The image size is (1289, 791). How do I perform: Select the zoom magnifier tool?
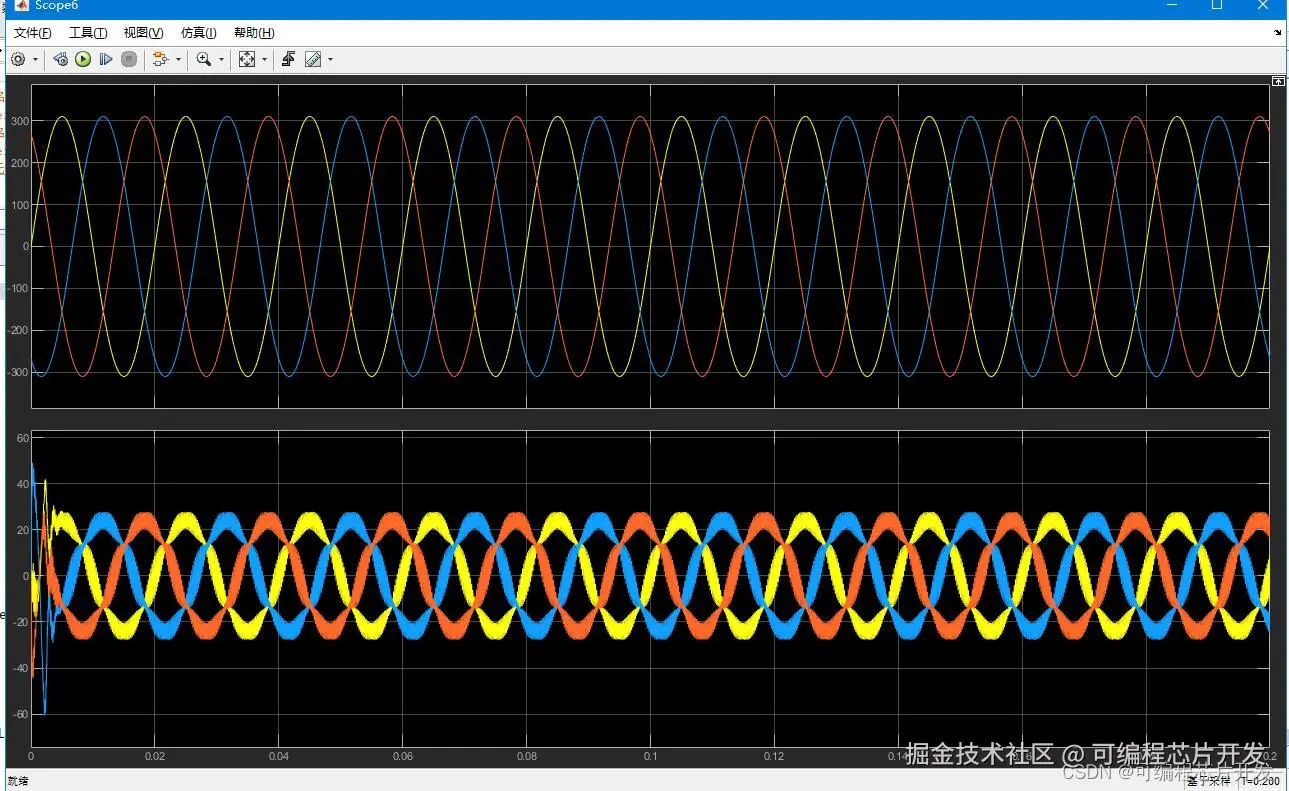[x=204, y=60]
